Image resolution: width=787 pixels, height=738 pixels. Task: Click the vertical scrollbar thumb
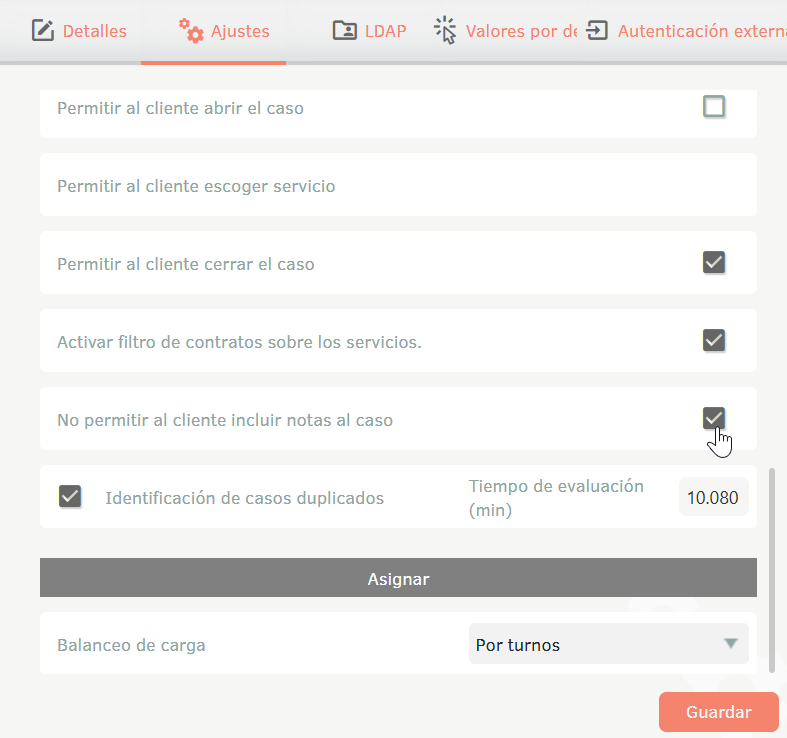click(770, 568)
